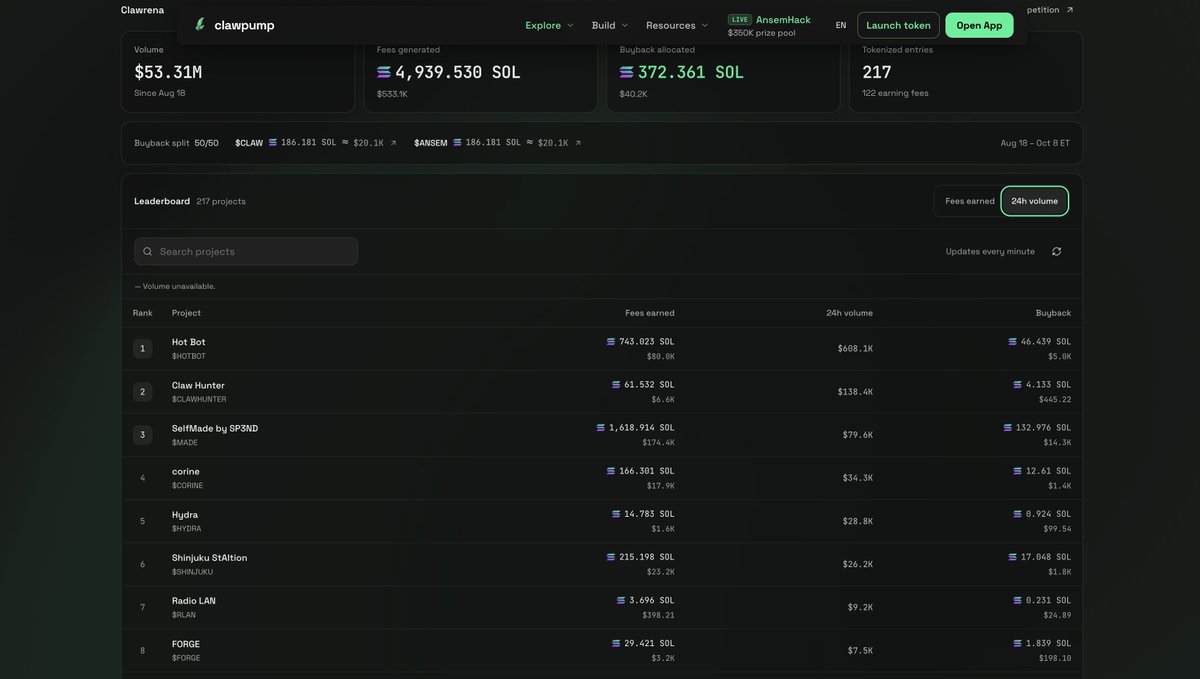Open the corine project row
Viewport: 1200px width, 679px height.
(x=602, y=478)
